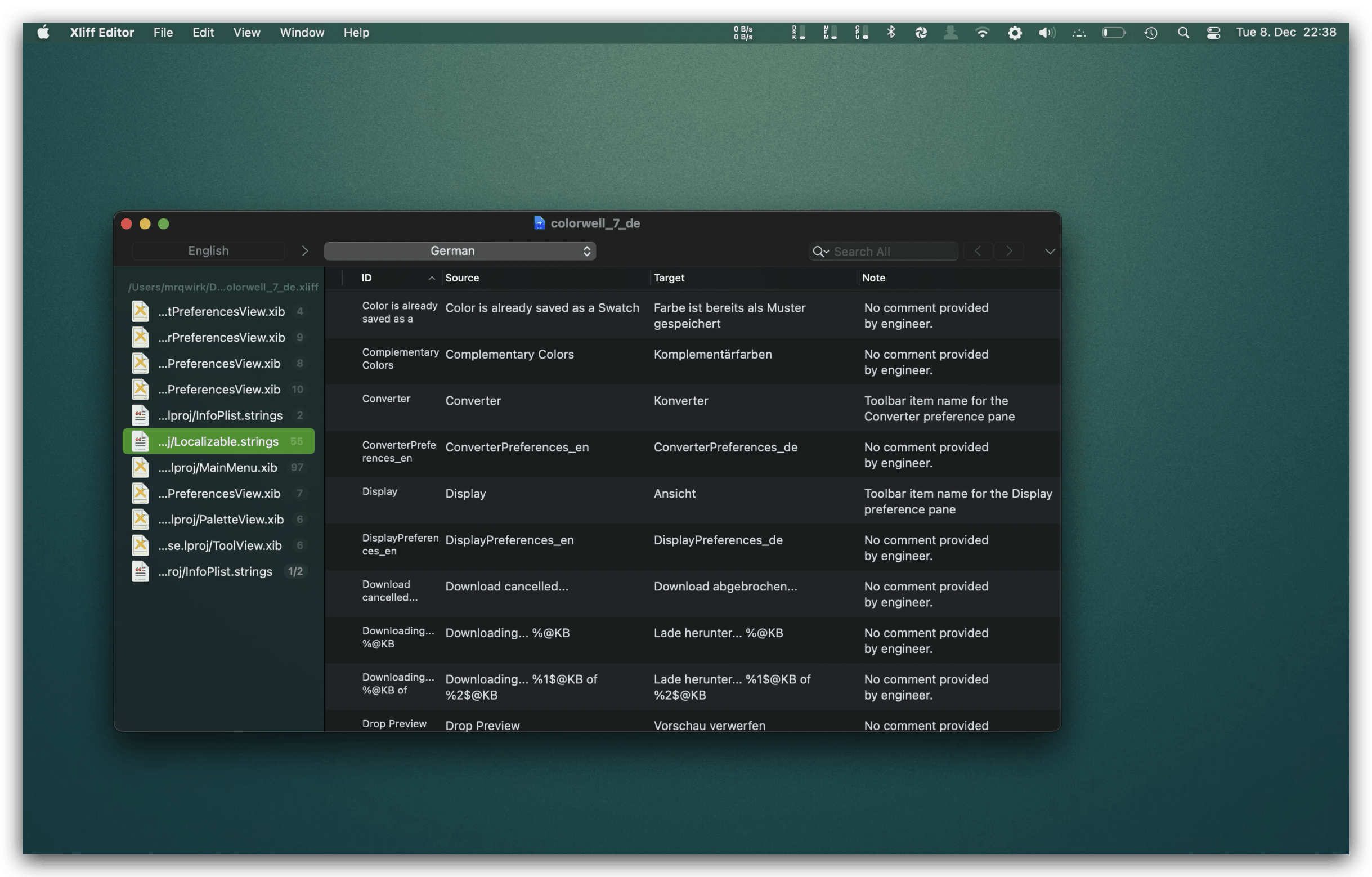Click the Source column header

pos(546,278)
